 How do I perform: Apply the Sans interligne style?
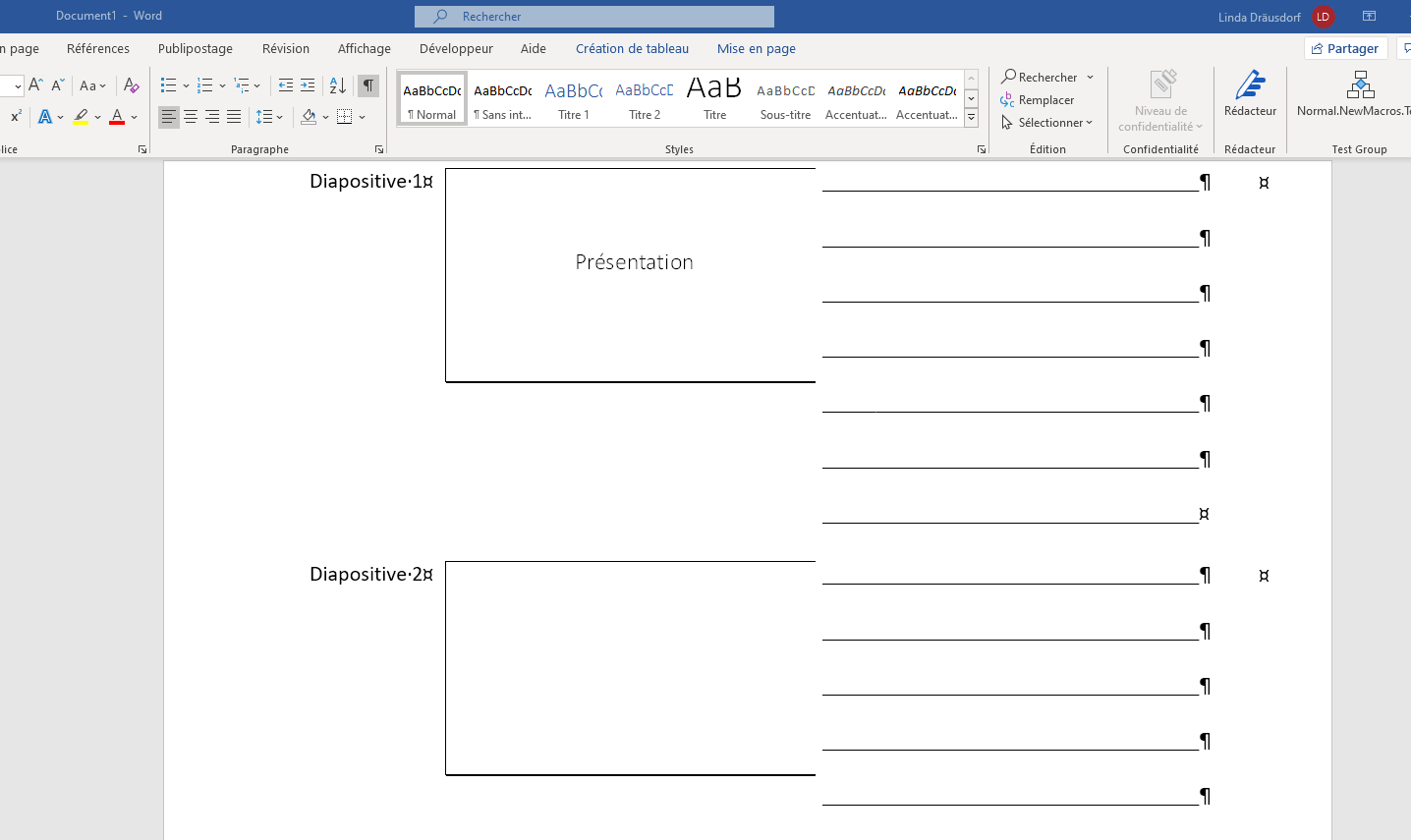click(x=502, y=98)
